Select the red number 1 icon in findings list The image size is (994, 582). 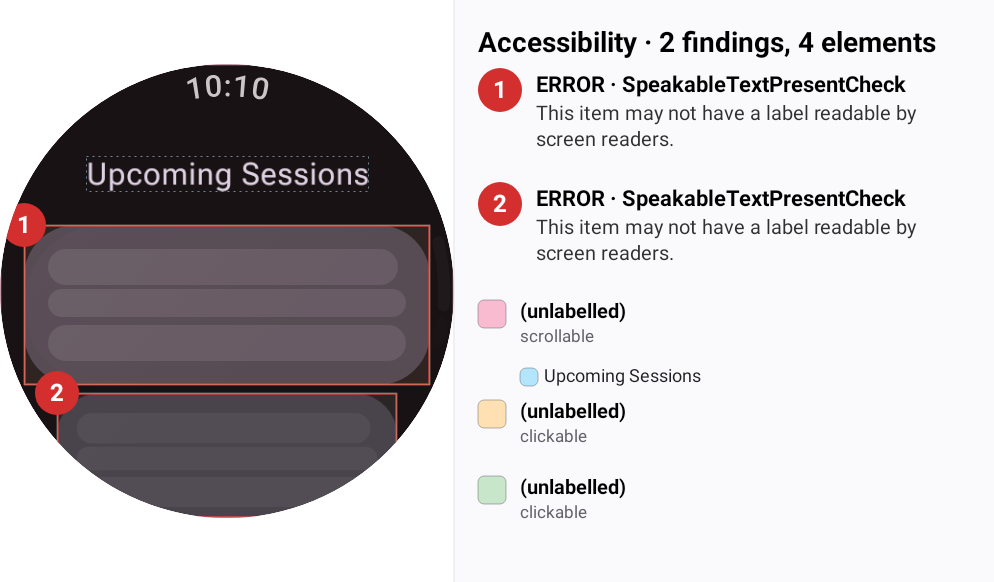click(500, 90)
